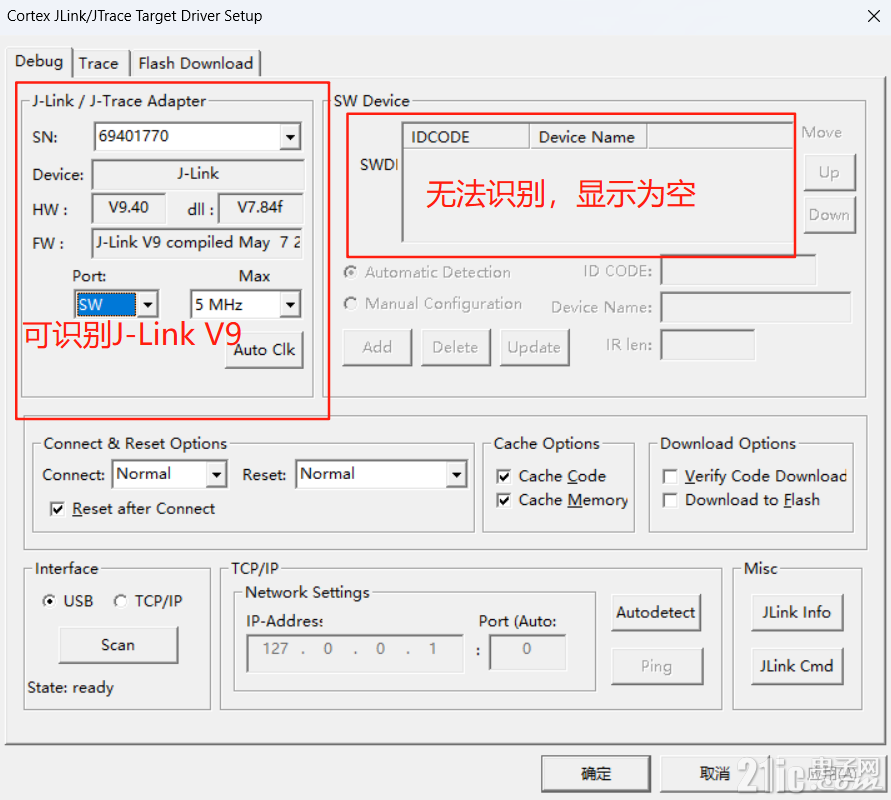Expand the Port SW dropdown arrow
This screenshot has width=891, height=800.
148,305
